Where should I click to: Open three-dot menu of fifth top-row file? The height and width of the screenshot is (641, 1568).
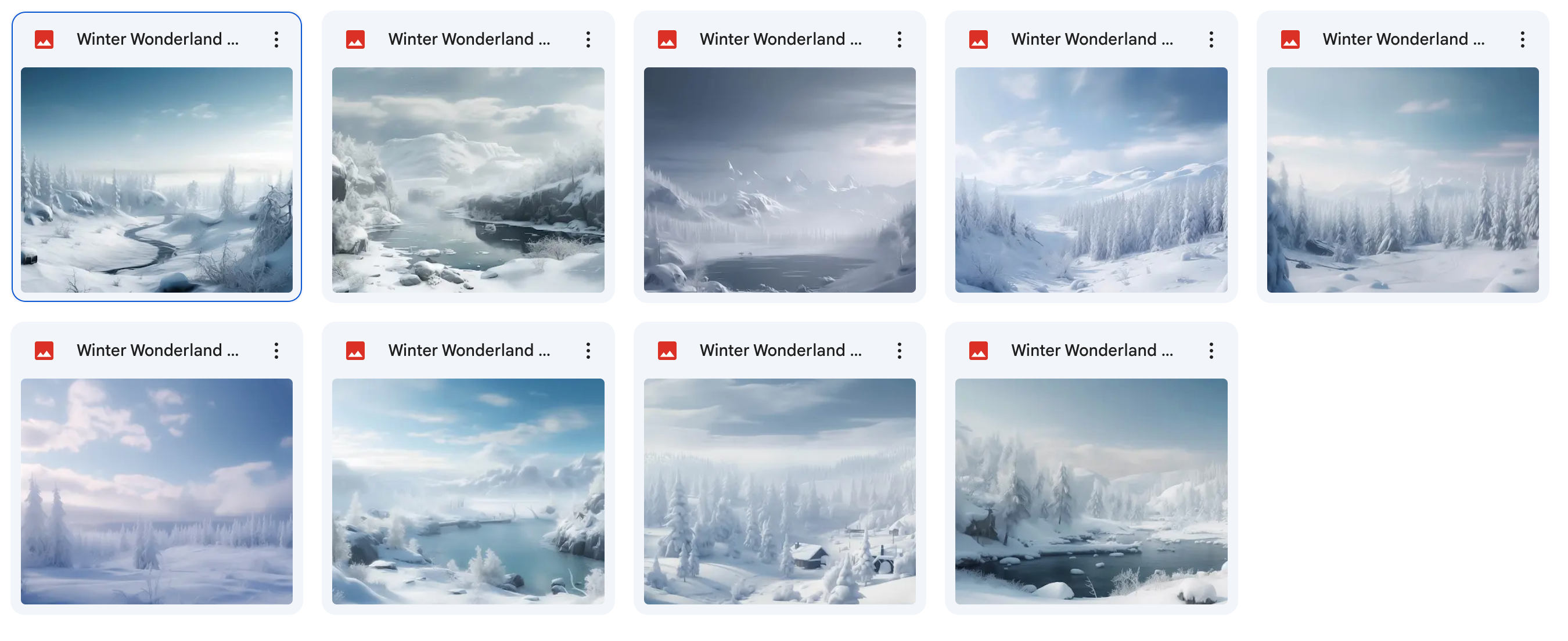(1523, 39)
